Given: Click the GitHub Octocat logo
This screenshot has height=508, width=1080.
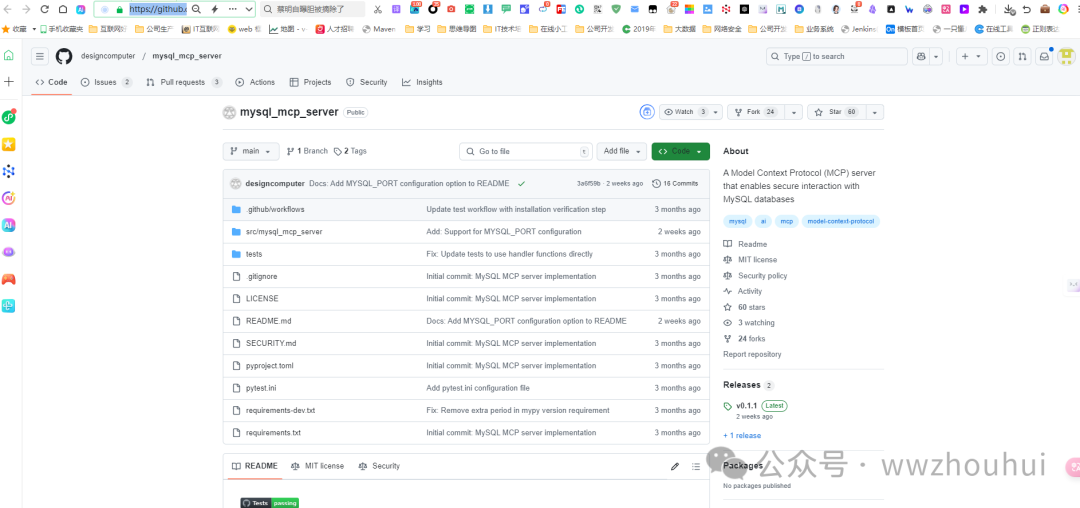Looking at the screenshot, I should (64, 56).
